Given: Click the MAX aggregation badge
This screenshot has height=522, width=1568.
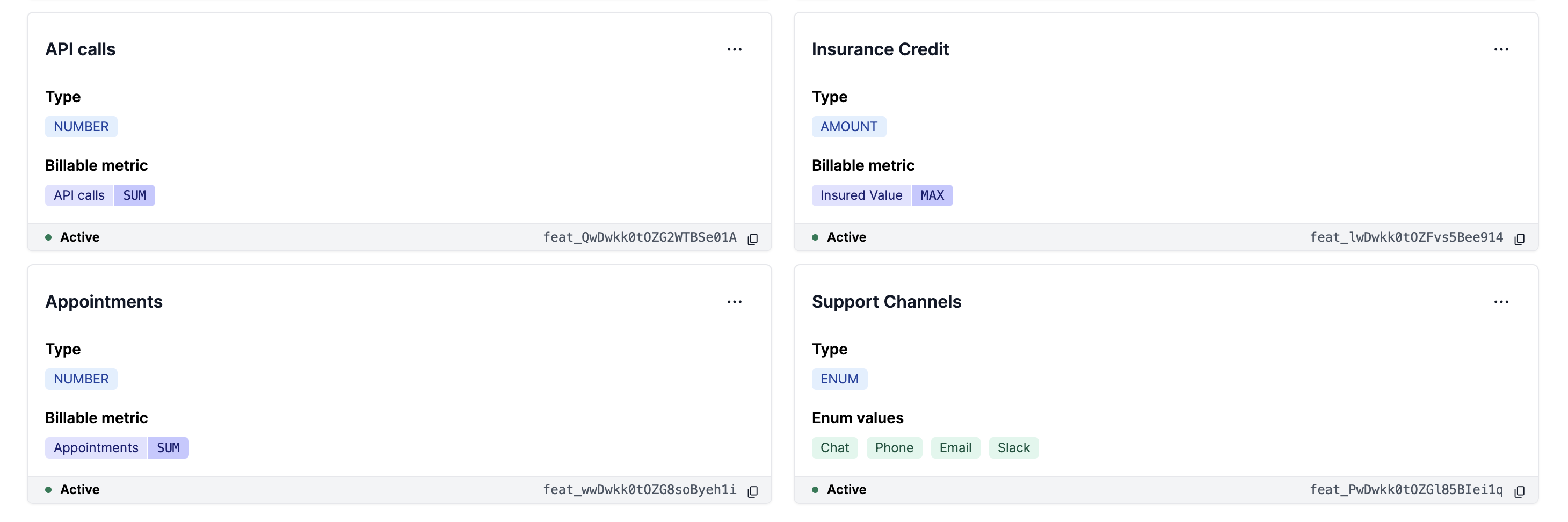Looking at the screenshot, I should tap(931, 195).
